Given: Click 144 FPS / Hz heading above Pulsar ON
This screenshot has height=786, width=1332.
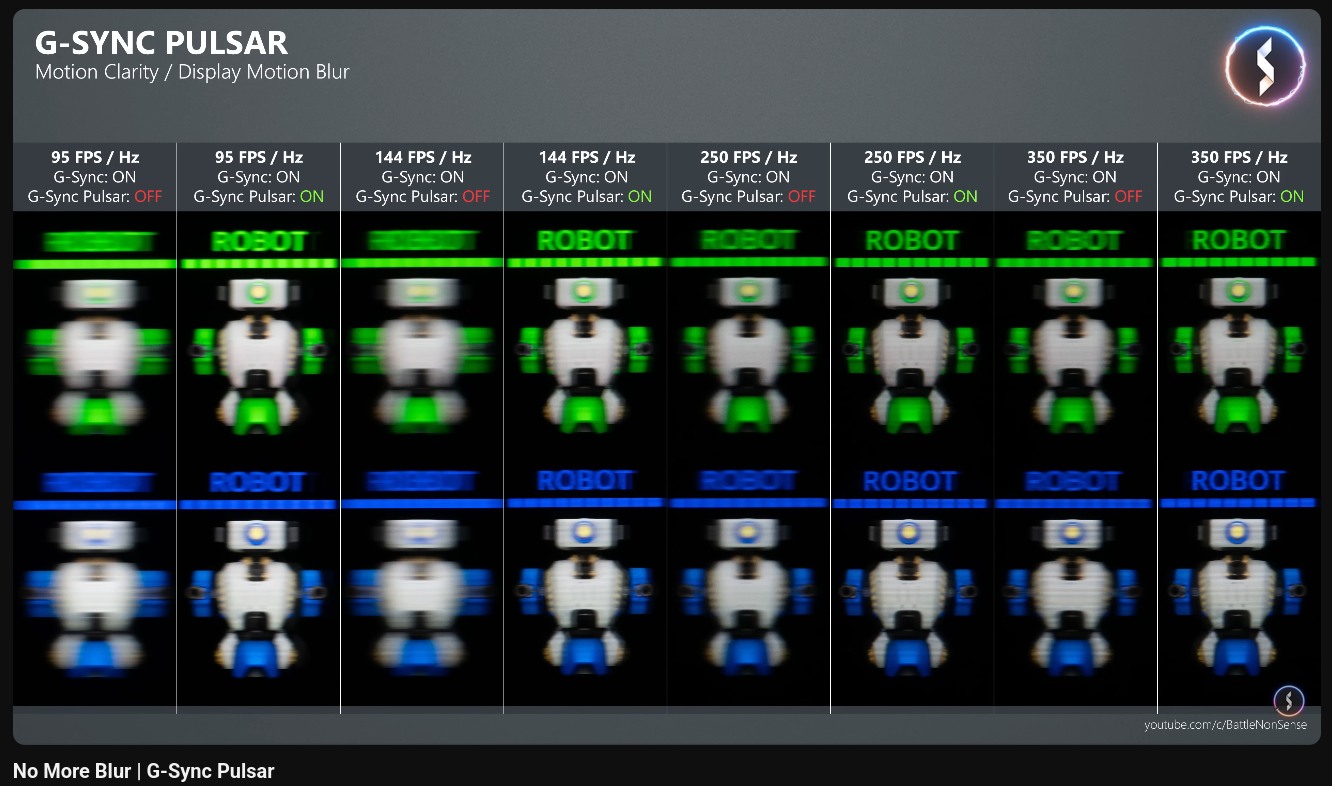Looking at the screenshot, I should point(587,157).
